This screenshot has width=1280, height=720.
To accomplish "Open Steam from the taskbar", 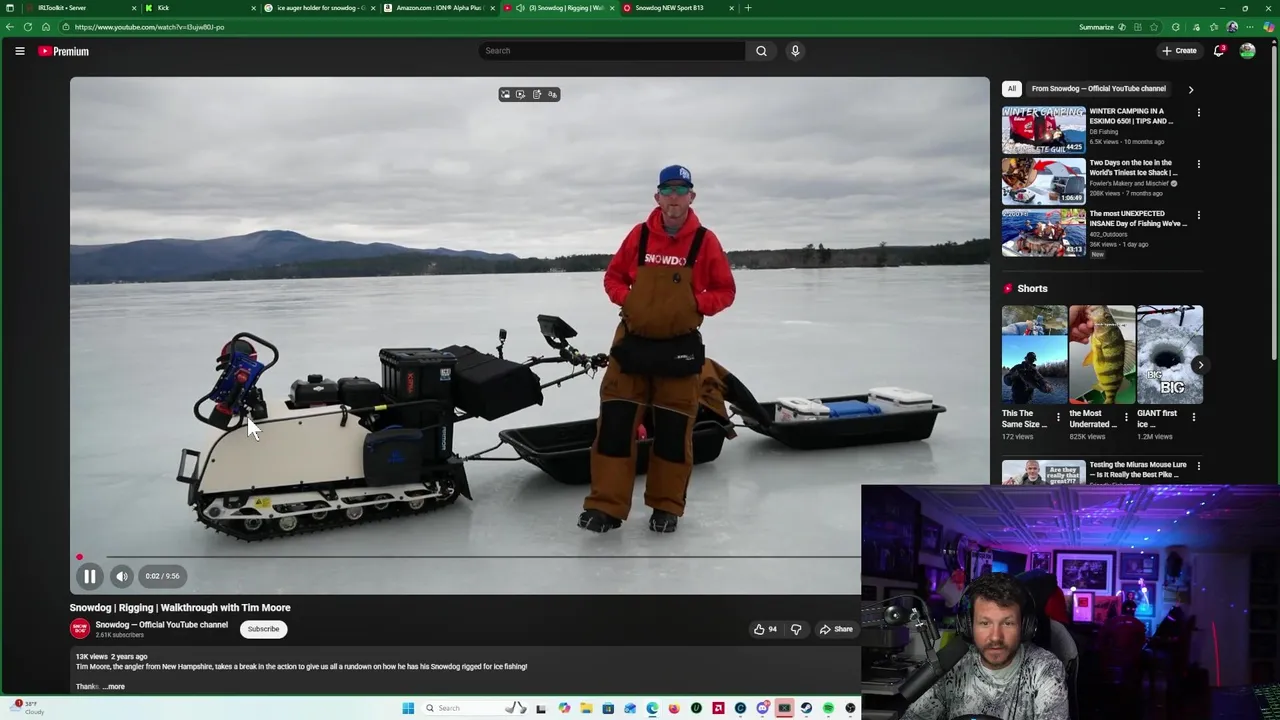I will coord(806,708).
